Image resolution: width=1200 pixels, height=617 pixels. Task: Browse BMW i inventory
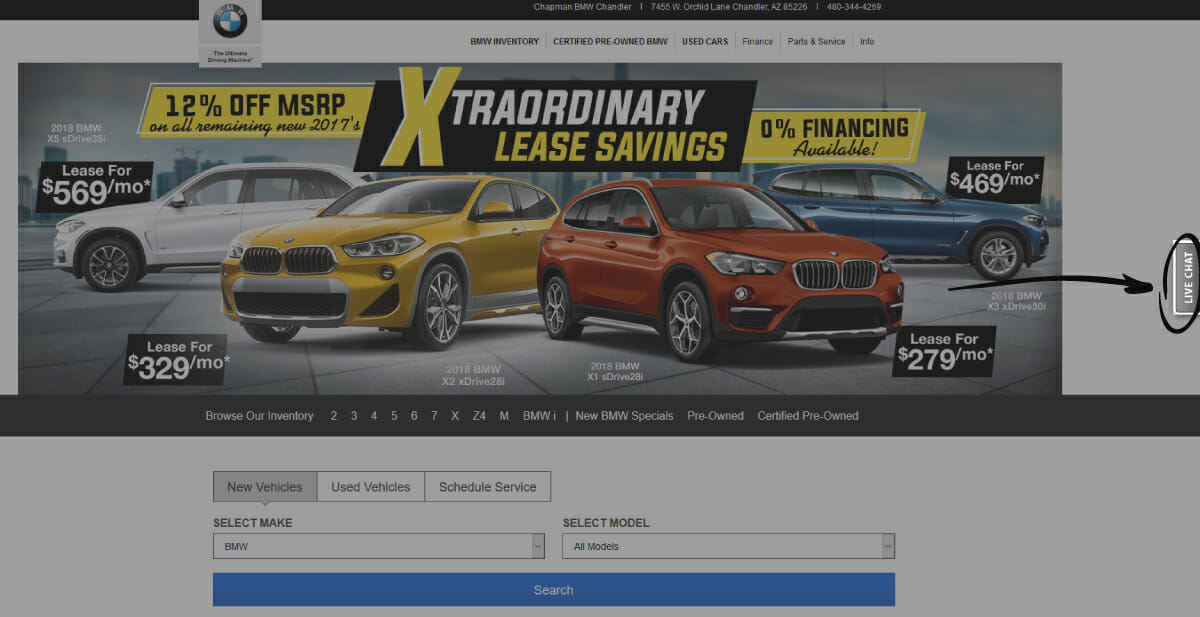coord(539,416)
